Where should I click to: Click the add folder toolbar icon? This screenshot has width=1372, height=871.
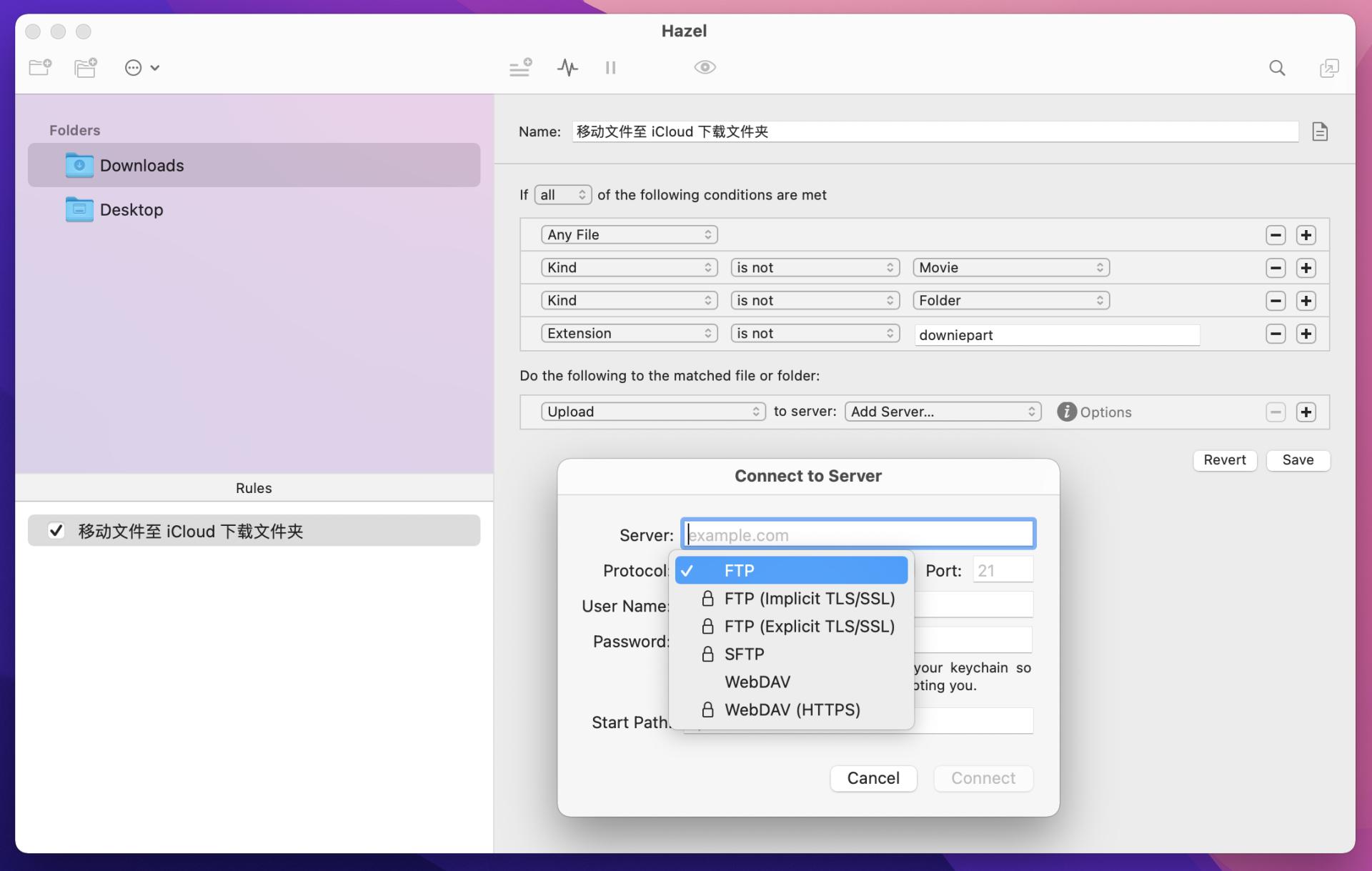[40, 67]
